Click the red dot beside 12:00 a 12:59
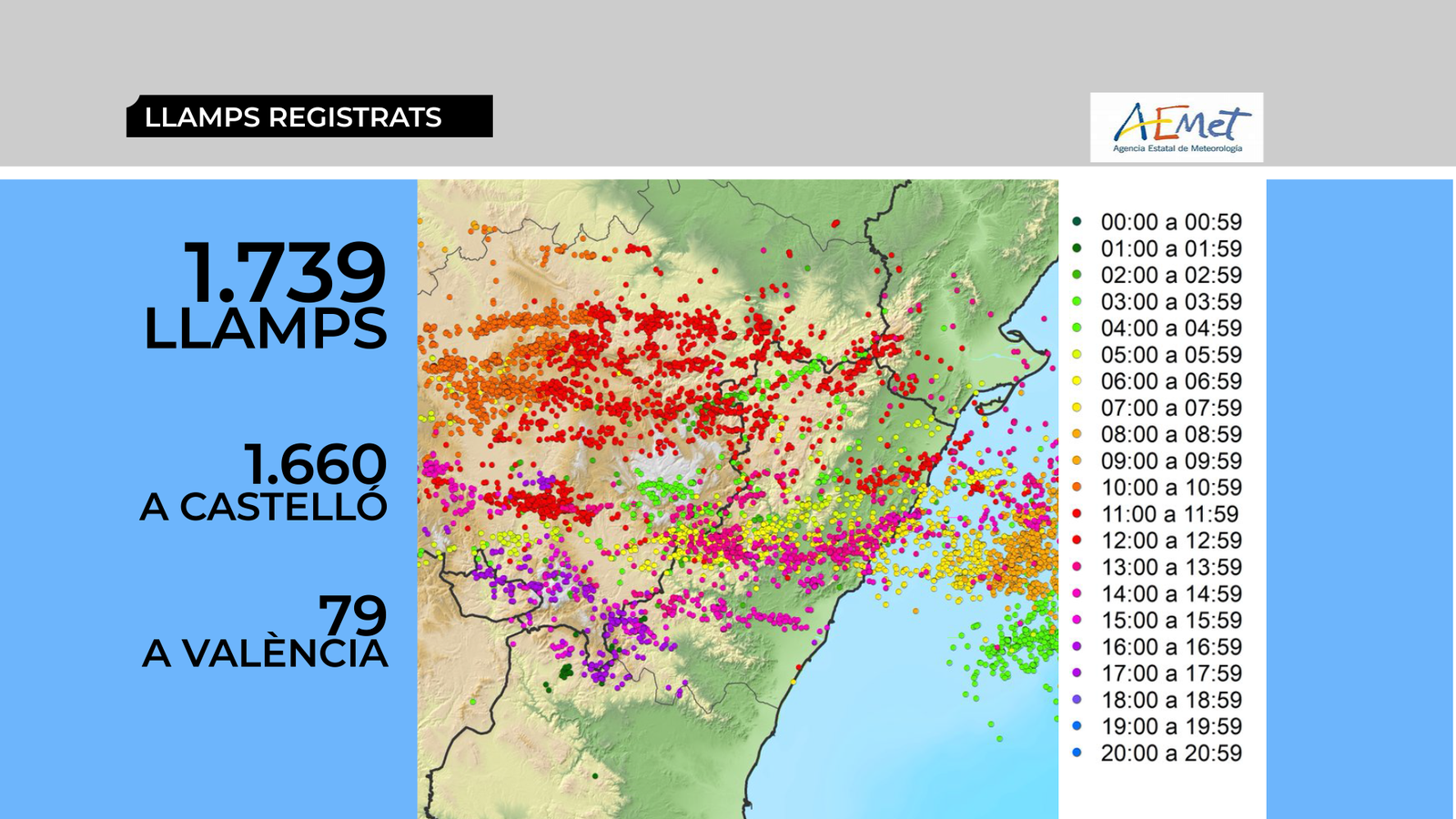The height and width of the screenshot is (819, 1456). pyautogui.click(x=1077, y=541)
